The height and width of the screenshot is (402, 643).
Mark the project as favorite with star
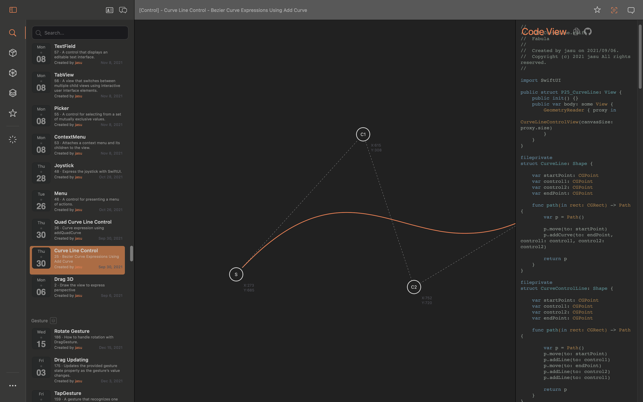tap(597, 10)
